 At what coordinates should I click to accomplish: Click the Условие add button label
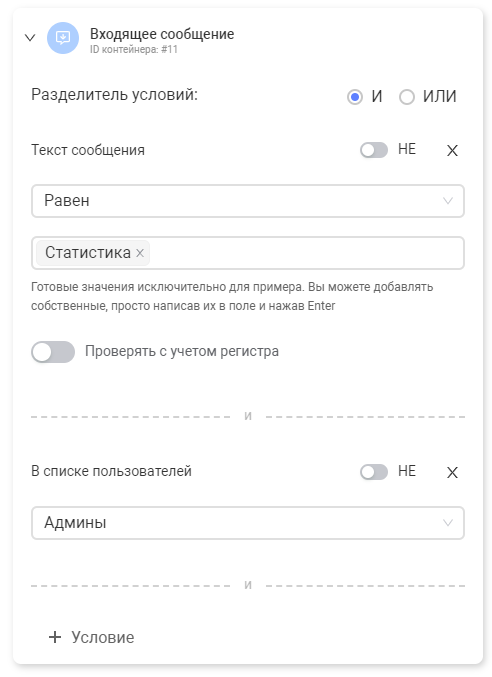coord(103,637)
